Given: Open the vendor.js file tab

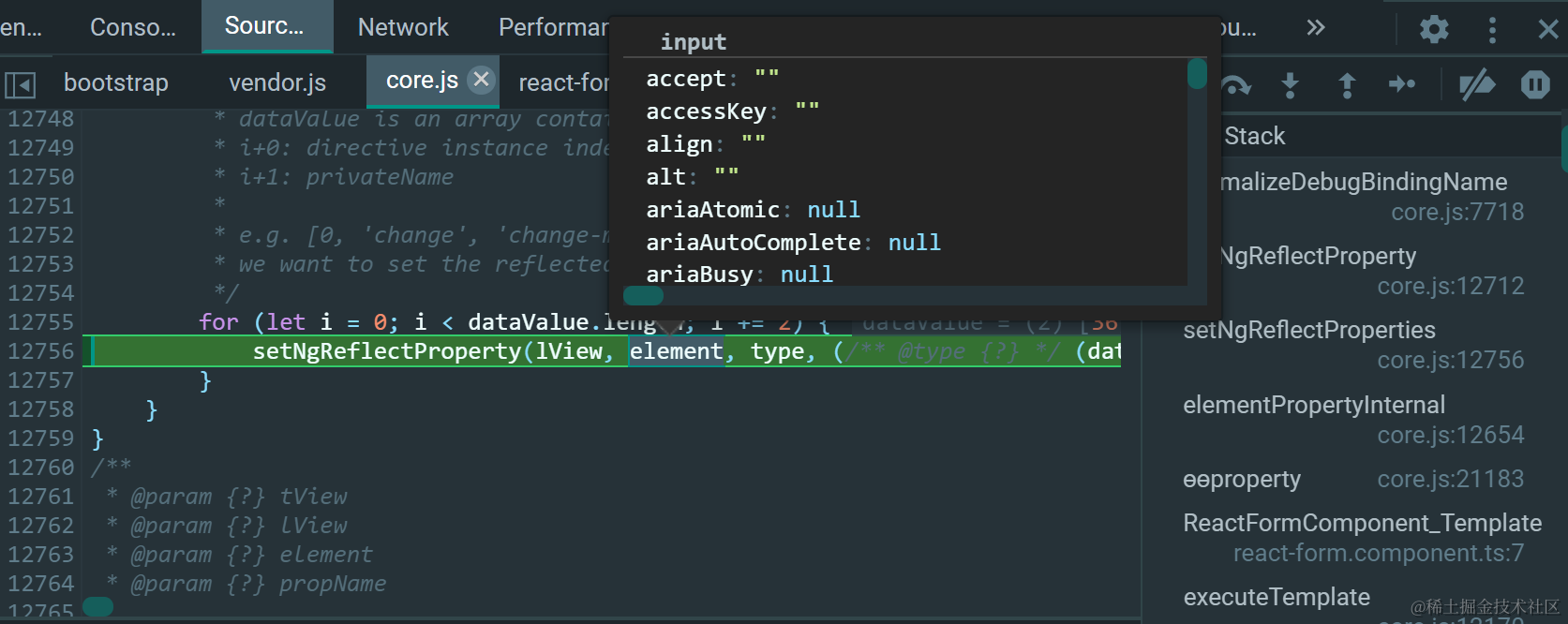Looking at the screenshot, I should click(277, 82).
